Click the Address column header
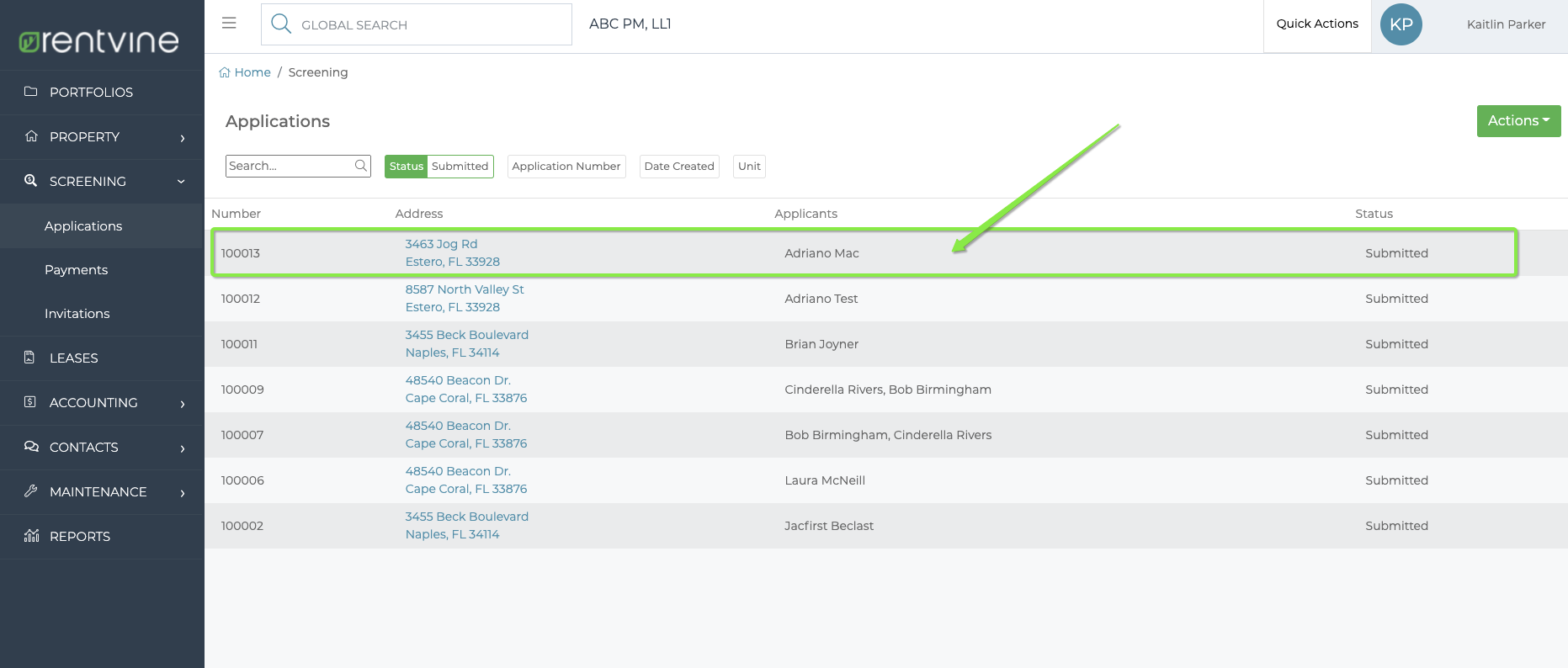 [419, 214]
